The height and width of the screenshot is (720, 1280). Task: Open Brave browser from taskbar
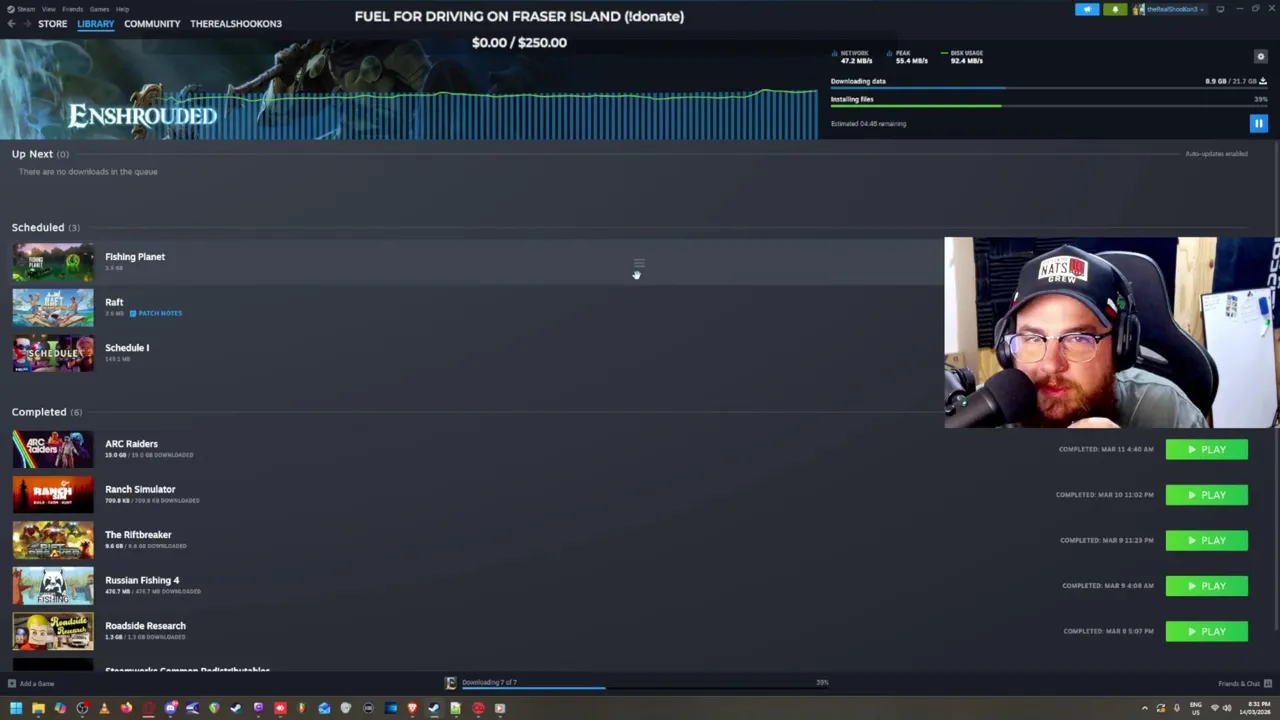412,708
